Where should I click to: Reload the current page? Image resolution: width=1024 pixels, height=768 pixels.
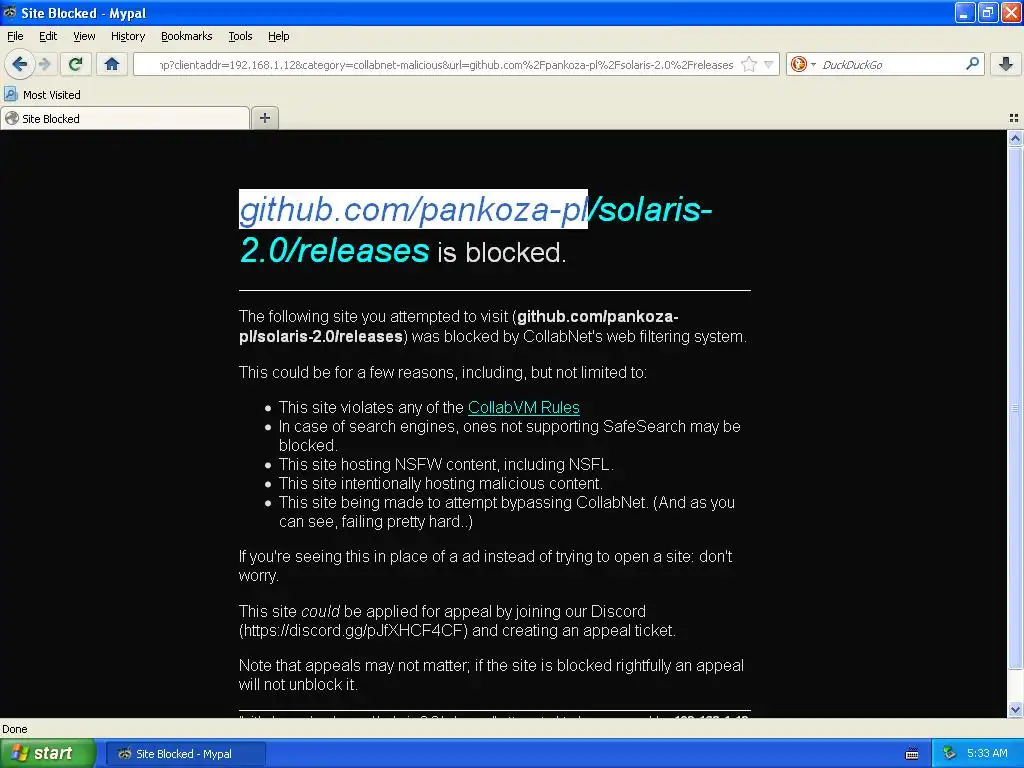coord(76,64)
